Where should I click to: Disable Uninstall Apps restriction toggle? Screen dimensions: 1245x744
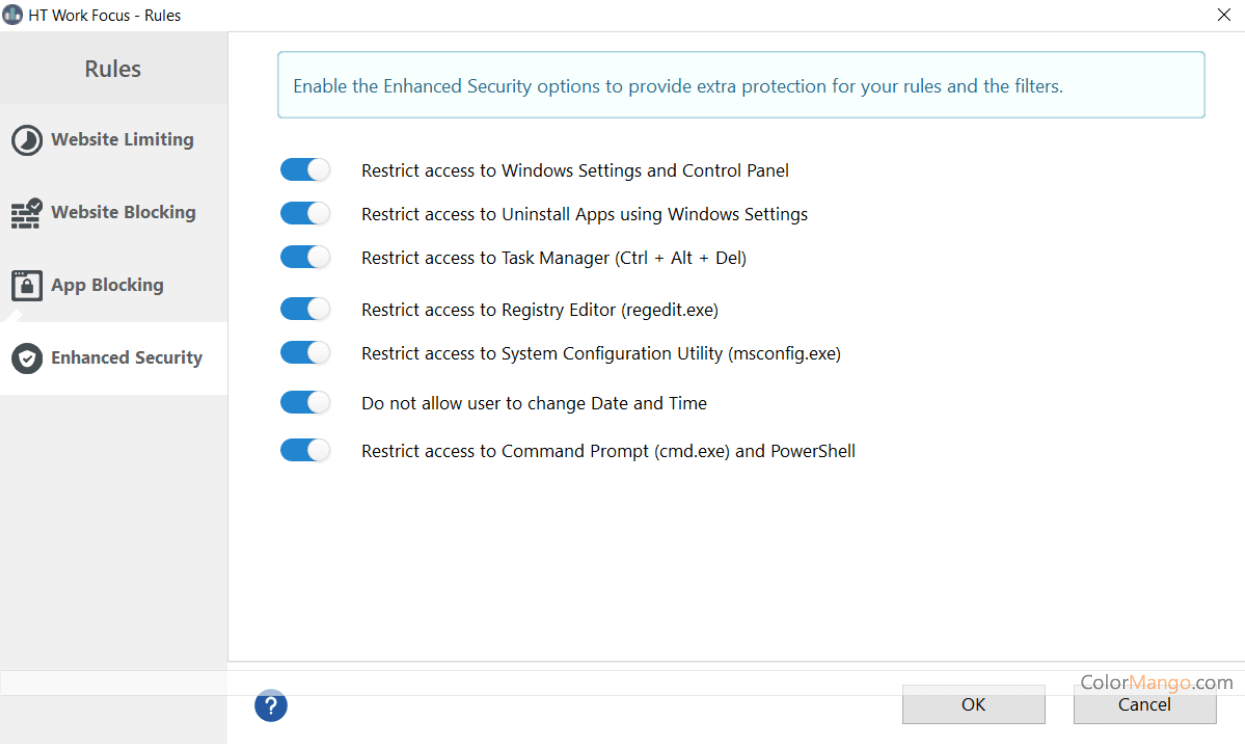pyautogui.click(x=305, y=214)
